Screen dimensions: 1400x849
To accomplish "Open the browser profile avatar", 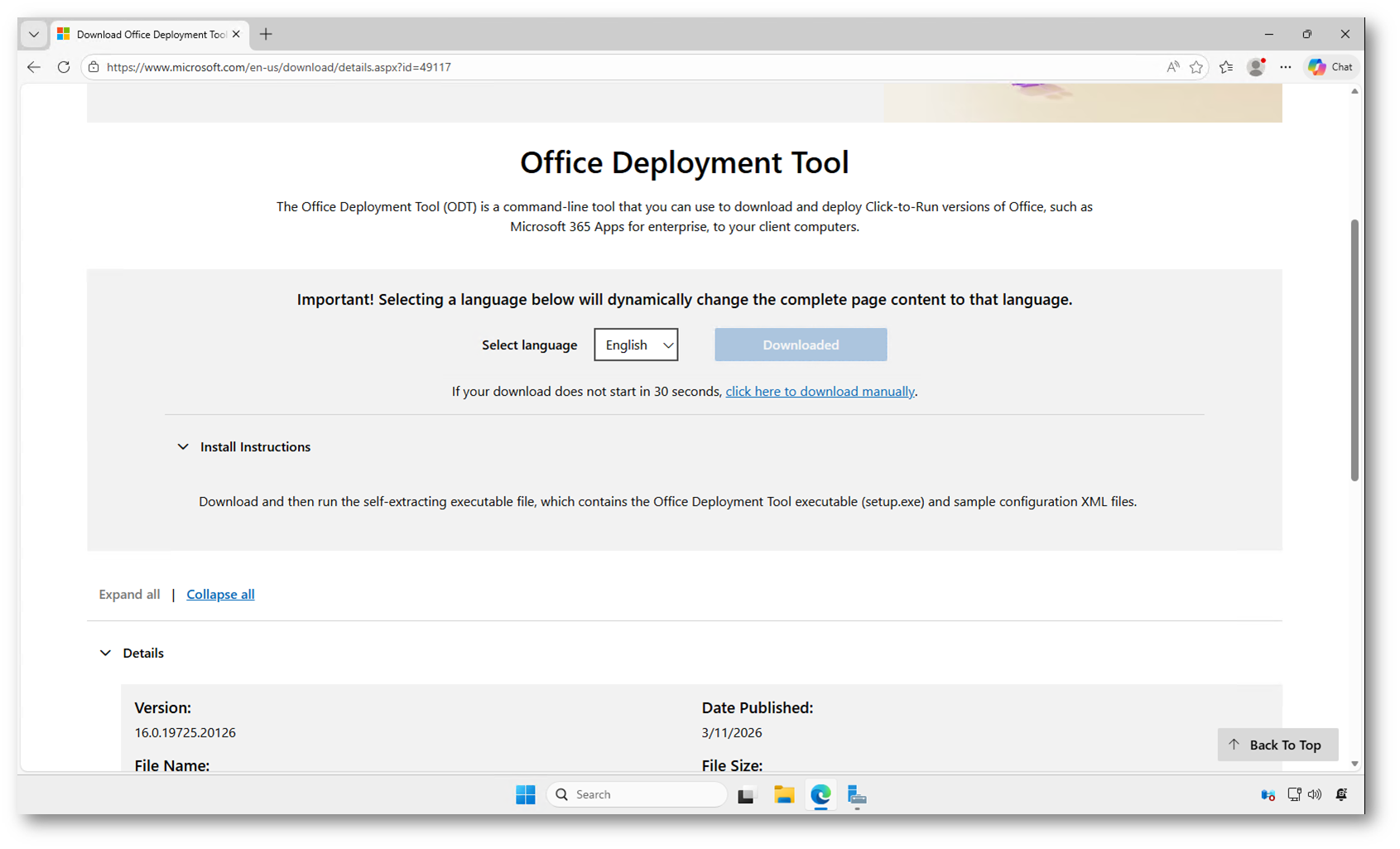I will coord(1256,67).
